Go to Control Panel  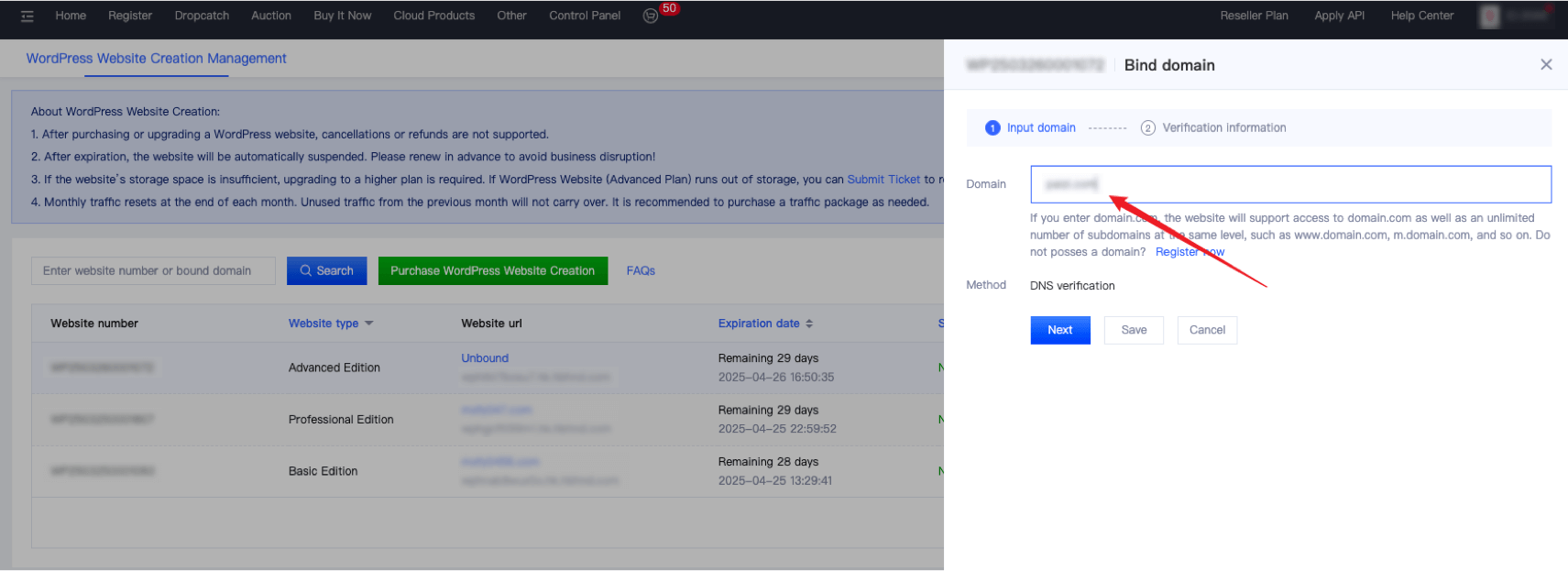pos(585,16)
